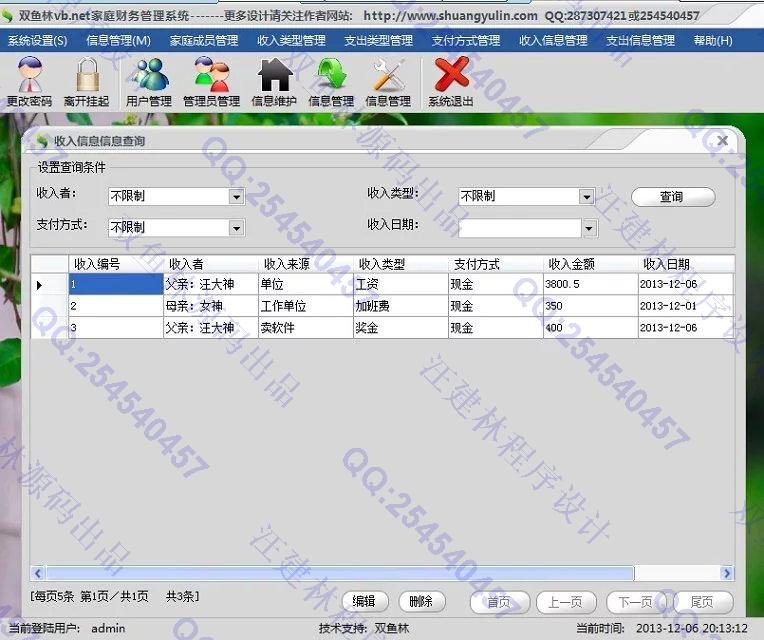Click the grid horizontal scrollbar thumb
Screen dimensions: 764x640
point(340,573)
